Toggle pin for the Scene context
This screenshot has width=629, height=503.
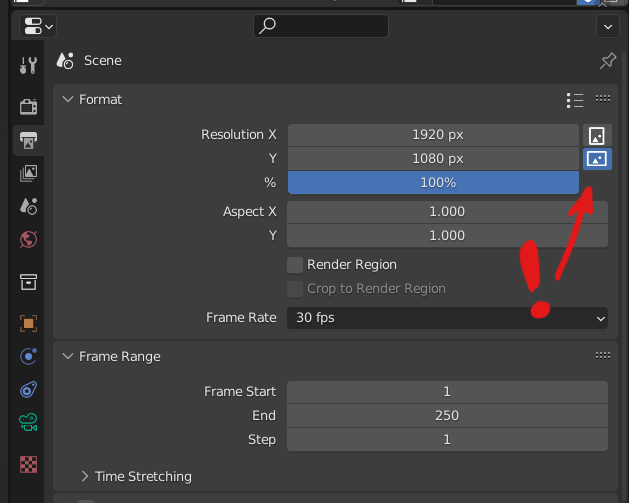(608, 61)
